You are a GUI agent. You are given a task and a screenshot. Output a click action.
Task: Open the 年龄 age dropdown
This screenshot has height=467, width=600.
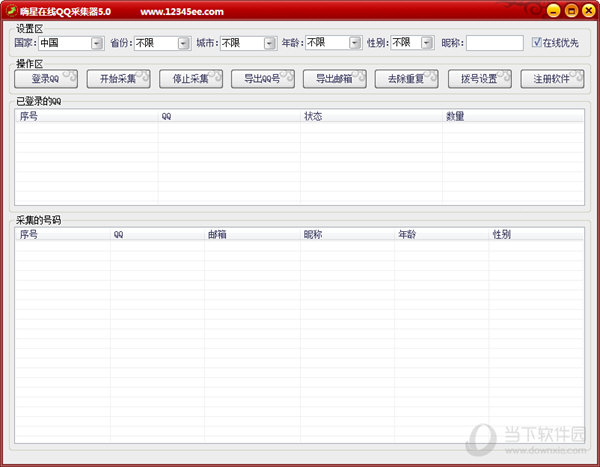coord(355,43)
